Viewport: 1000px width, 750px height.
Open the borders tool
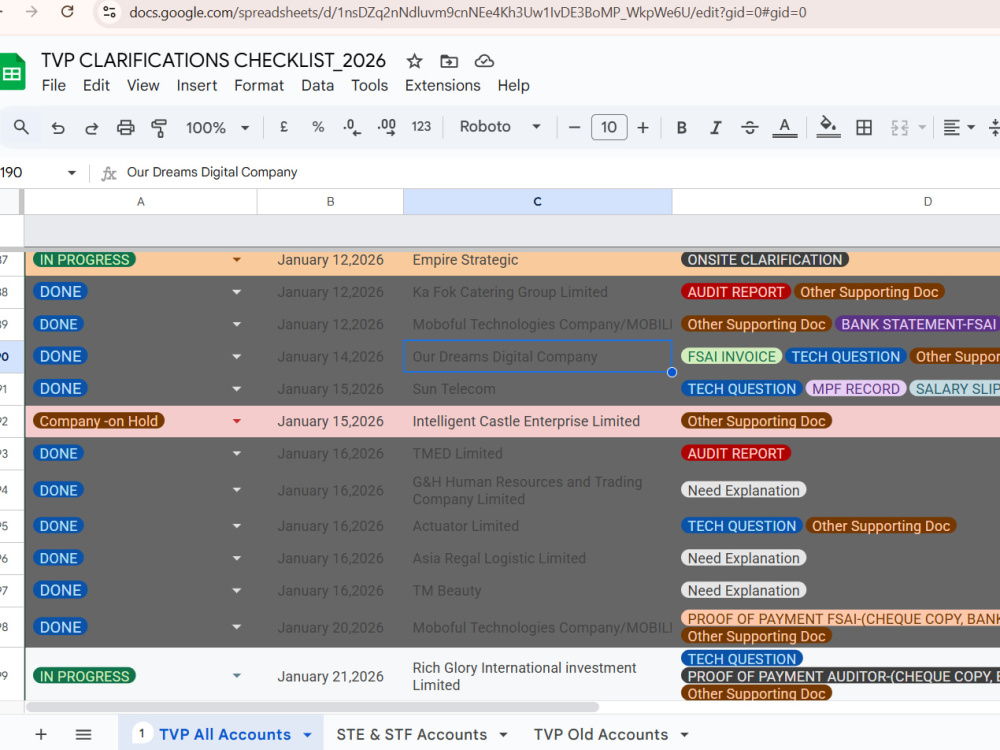[864, 128]
